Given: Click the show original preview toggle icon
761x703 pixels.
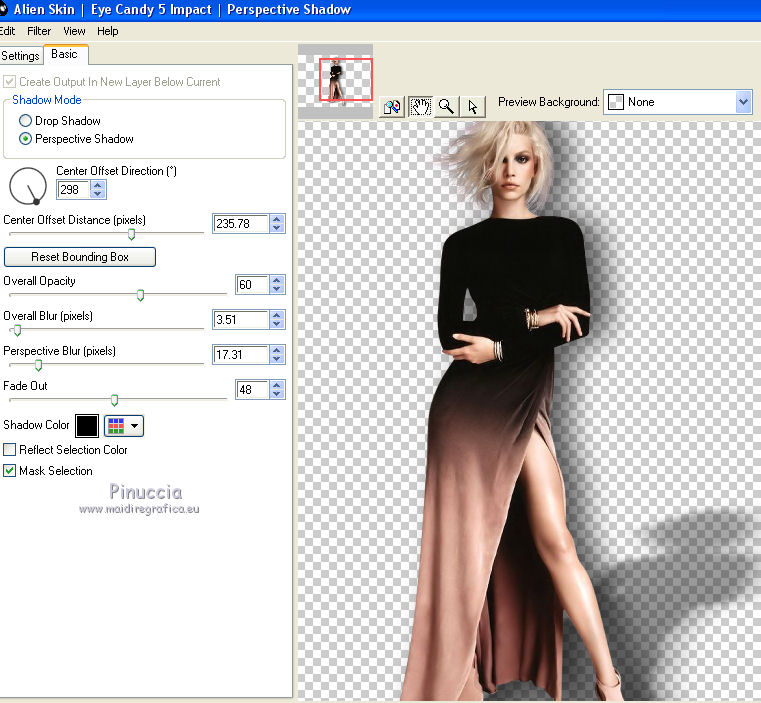Looking at the screenshot, I should [x=393, y=106].
